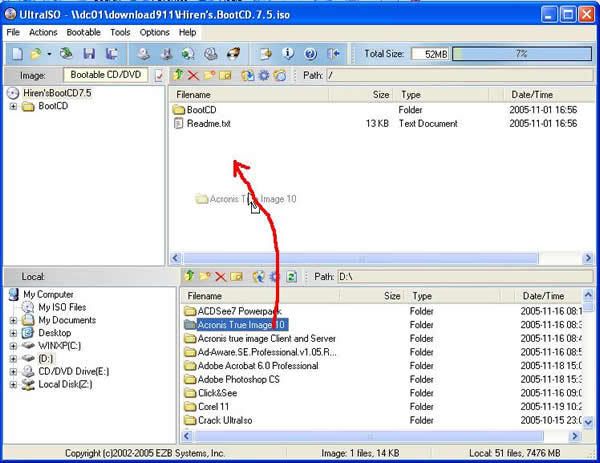Click the New Folder icon in Local toolbar
This screenshot has width=600, height=463.
(205, 276)
